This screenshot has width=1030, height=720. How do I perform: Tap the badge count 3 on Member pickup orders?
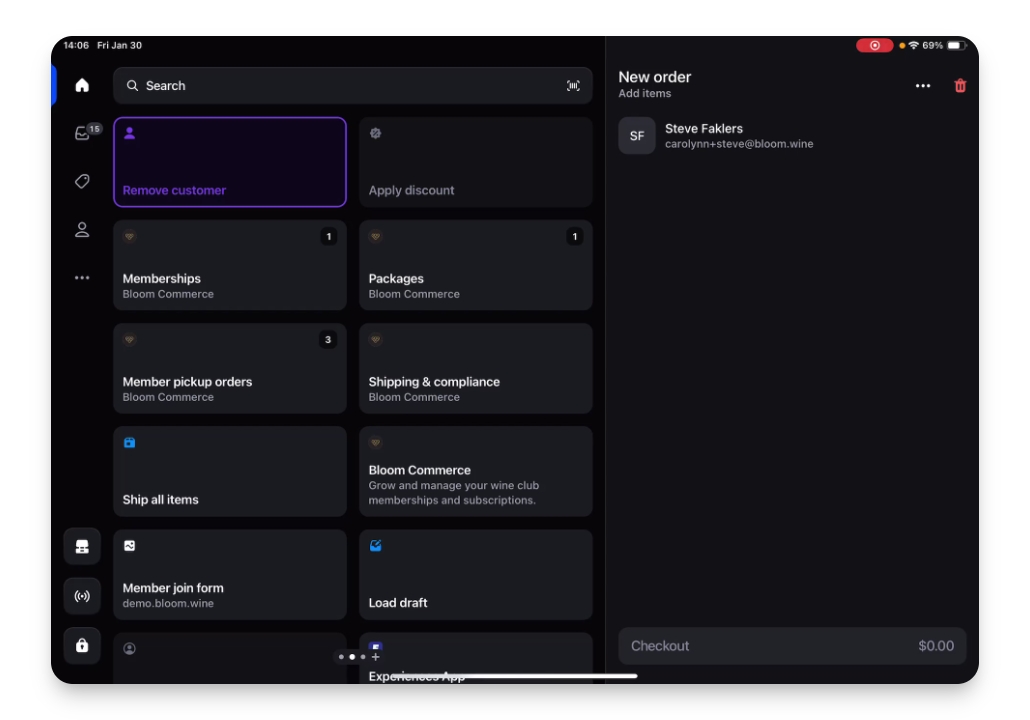tap(328, 340)
